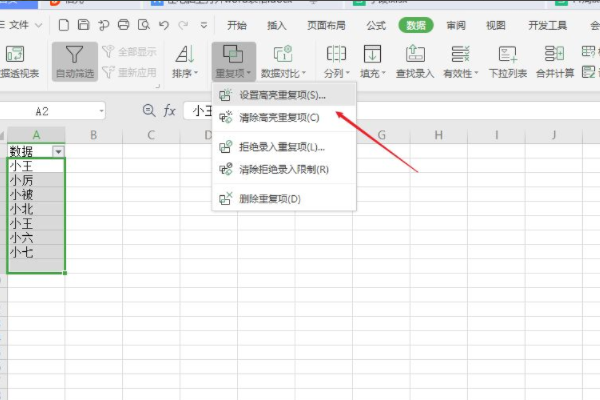Select column C header
The image size is (600, 400).
pos(151,135)
